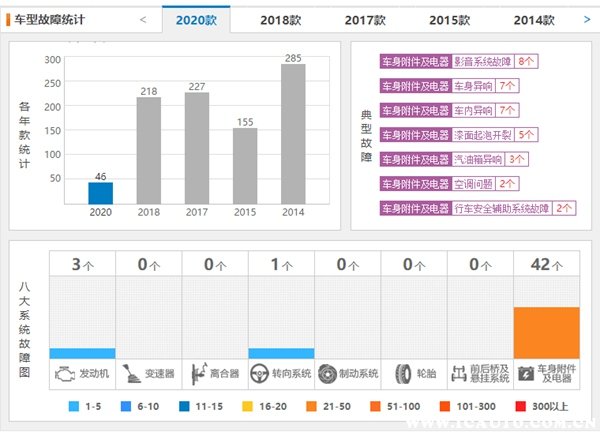600x432 pixels.
Task: Click the blue 2020 bar in chart
Action: (x=100, y=191)
